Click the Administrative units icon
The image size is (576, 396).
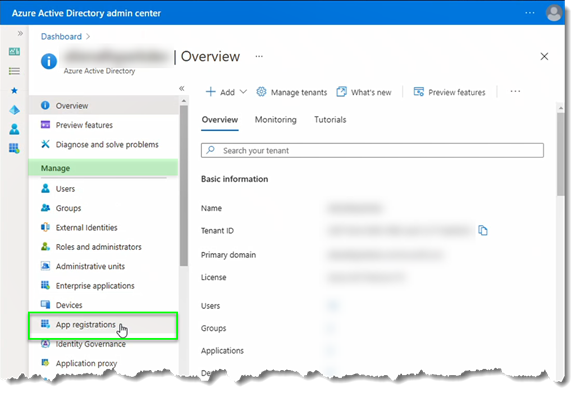(x=45, y=266)
